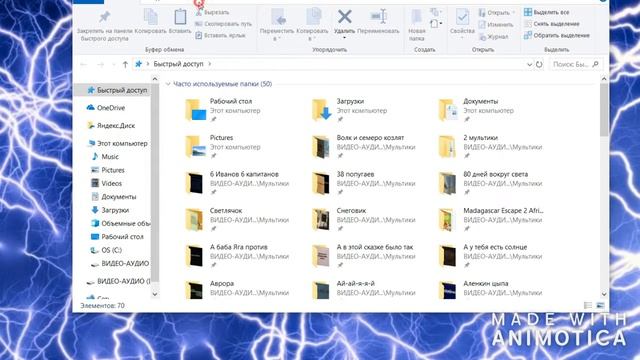Image resolution: width=640 pixels, height=360 pixels.
Task: Click the Переименовать button
Action: point(378,21)
